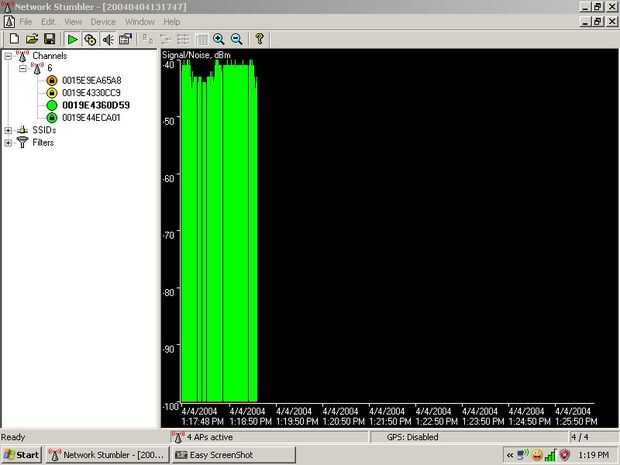Zoom in on the signal graph

point(219,39)
